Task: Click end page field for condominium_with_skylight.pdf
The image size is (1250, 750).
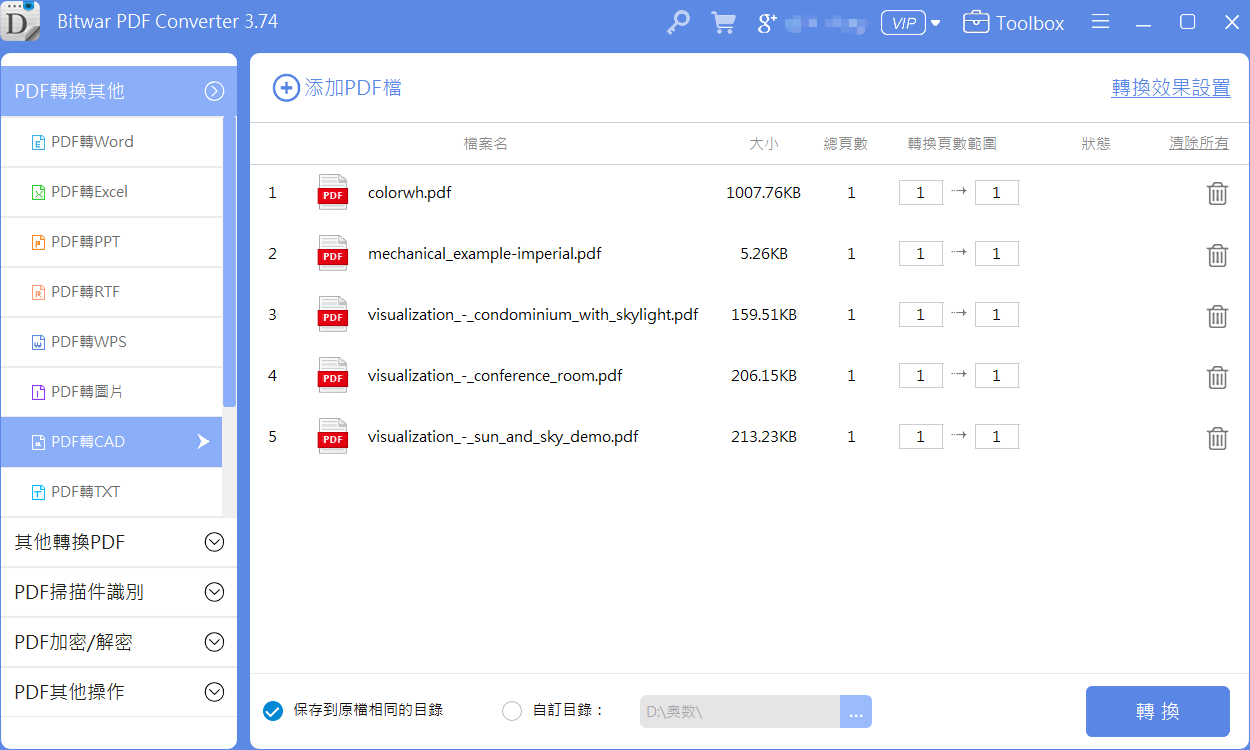Action: coord(997,315)
